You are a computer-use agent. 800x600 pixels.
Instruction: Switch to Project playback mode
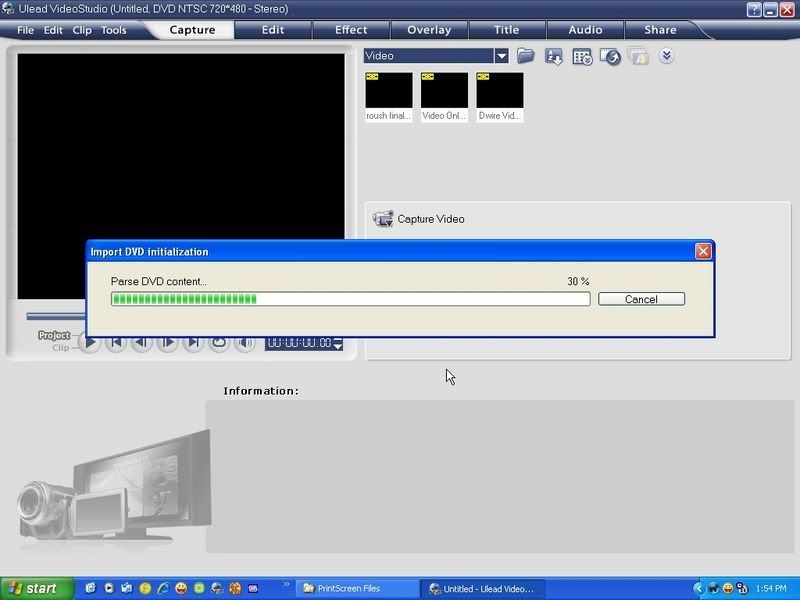54,335
